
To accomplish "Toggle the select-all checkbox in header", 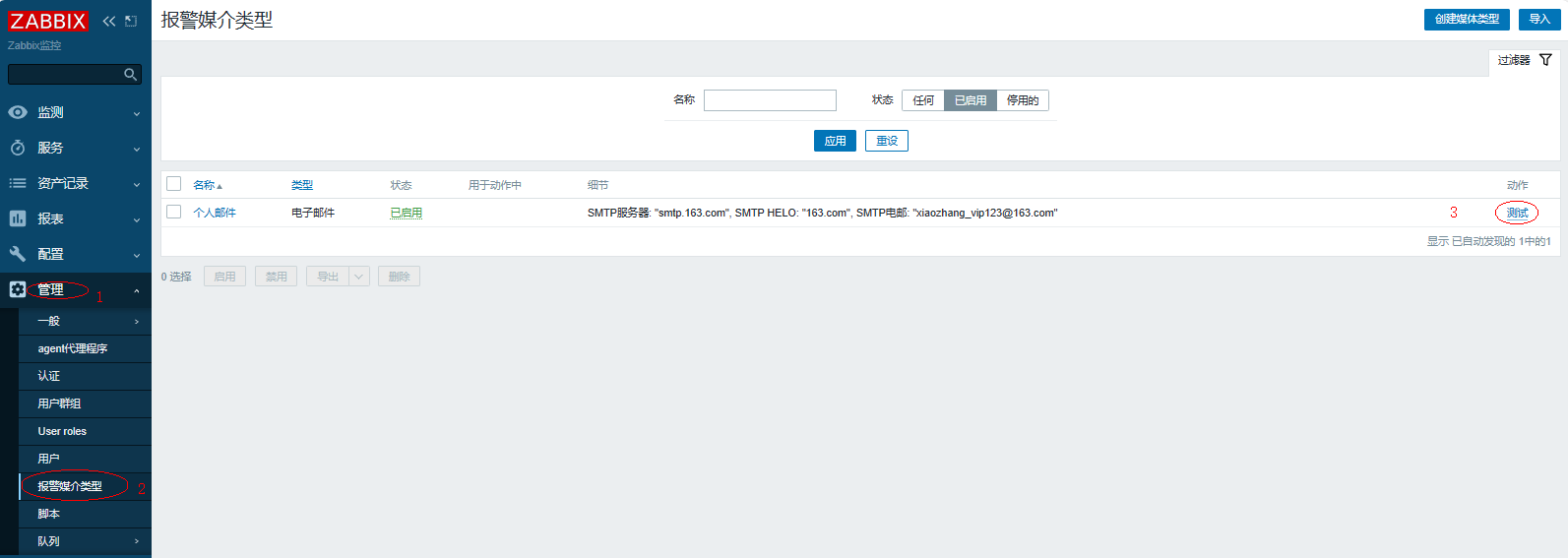I will click(x=174, y=184).
